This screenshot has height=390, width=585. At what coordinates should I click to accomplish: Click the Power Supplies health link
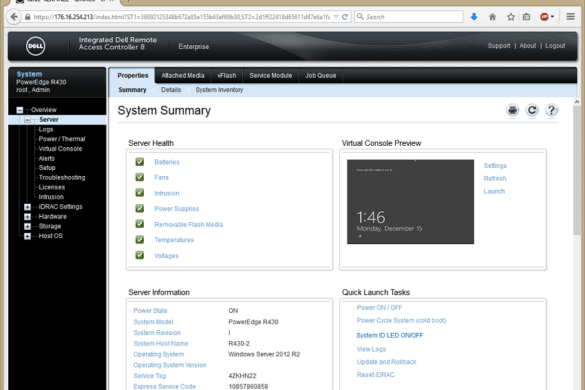click(x=176, y=209)
